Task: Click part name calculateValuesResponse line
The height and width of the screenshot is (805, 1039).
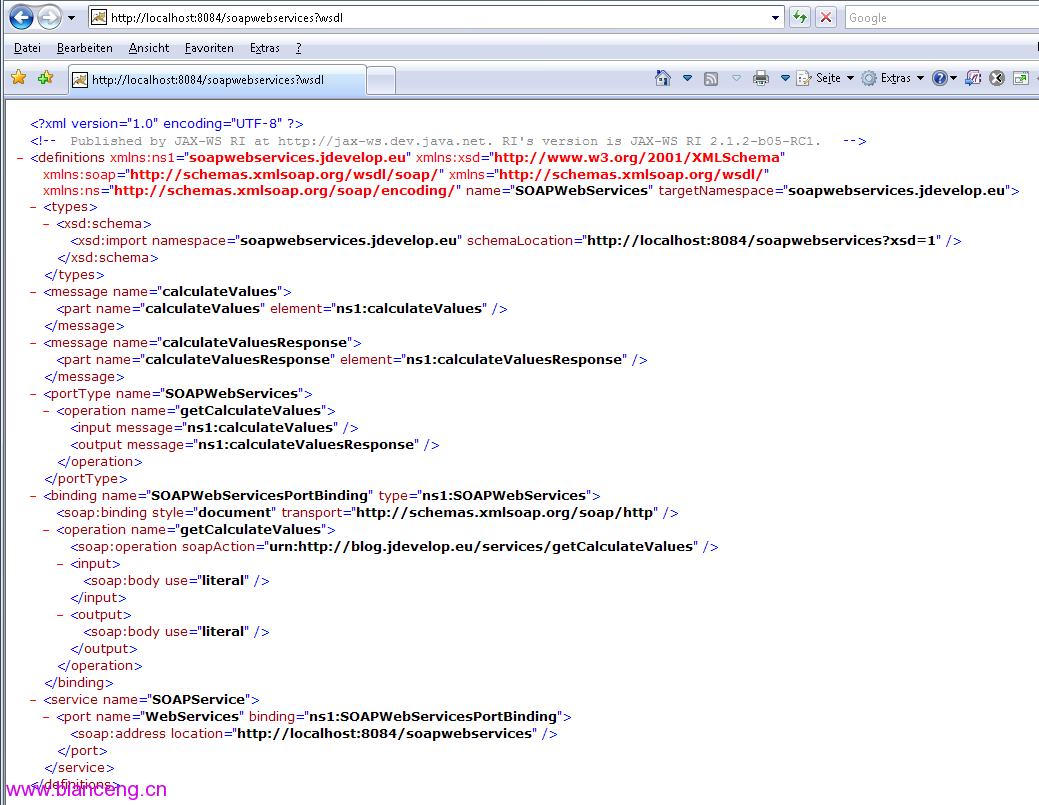Action: (352, 360)
